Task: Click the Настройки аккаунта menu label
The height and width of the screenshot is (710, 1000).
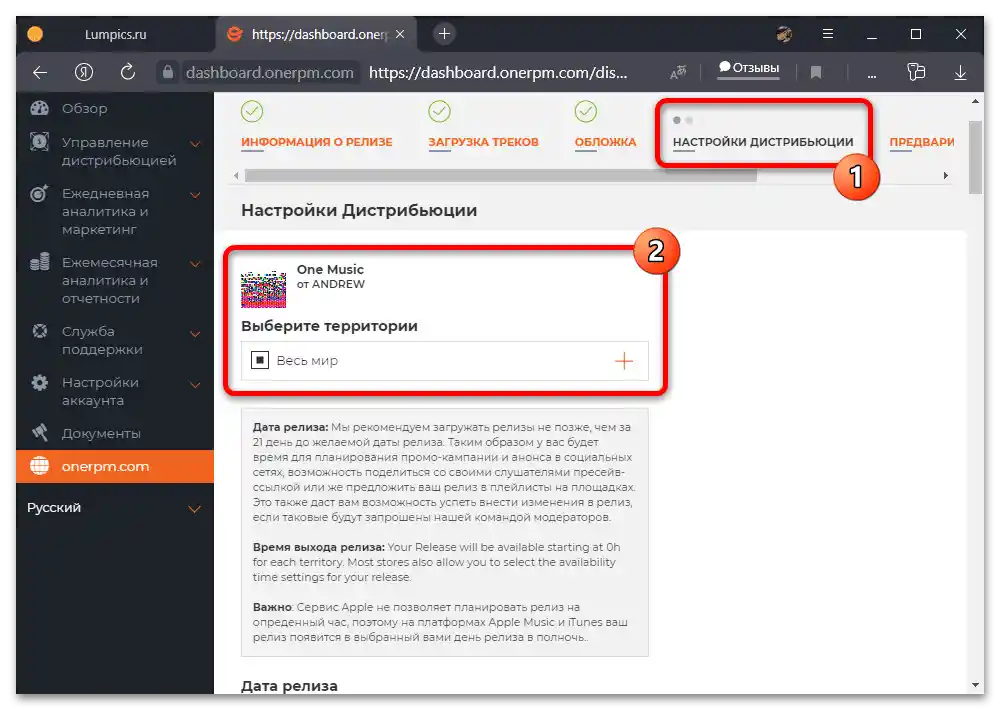Action: pos(100,391)
